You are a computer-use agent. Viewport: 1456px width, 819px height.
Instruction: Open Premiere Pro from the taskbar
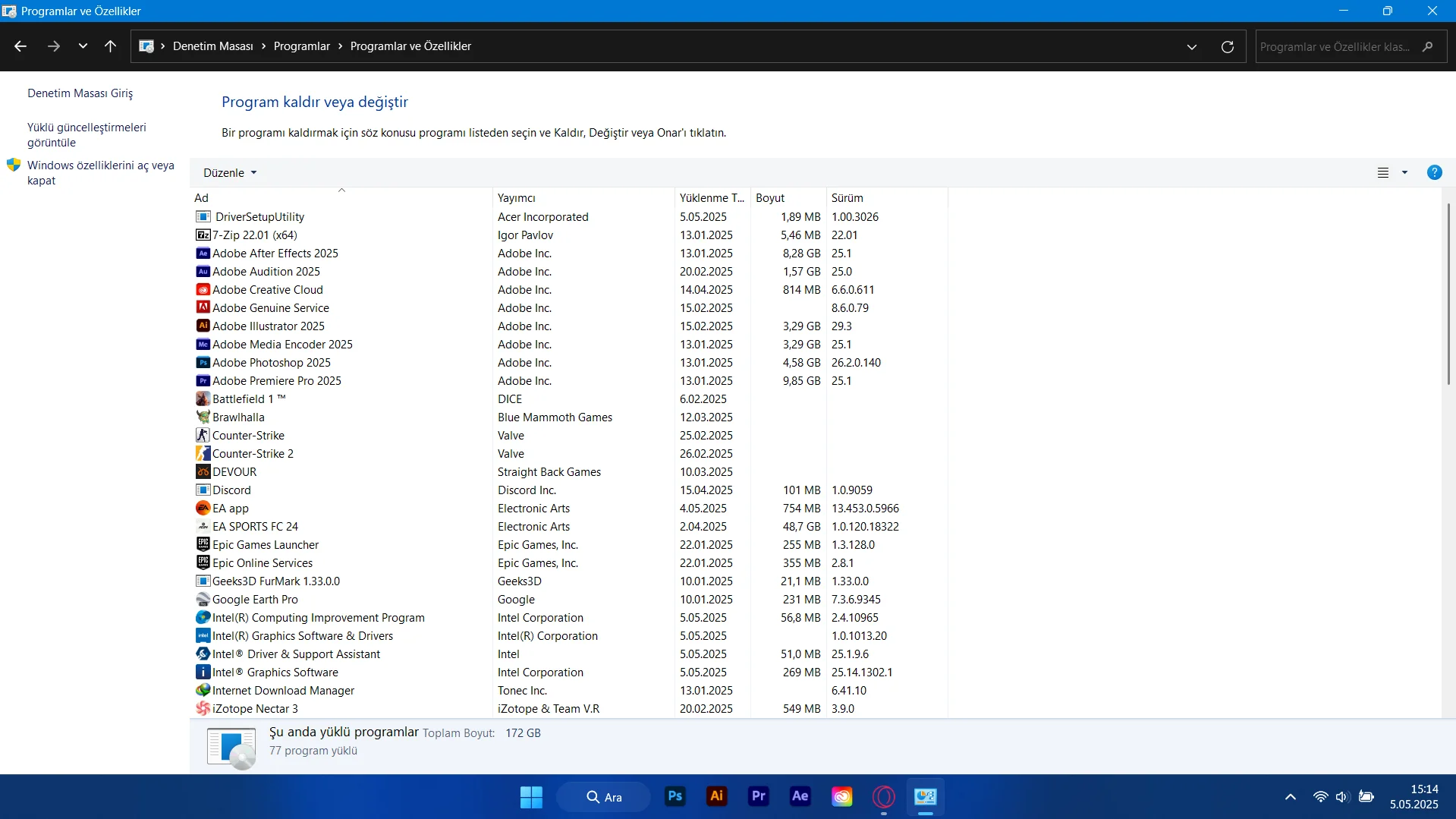point(758,796)
